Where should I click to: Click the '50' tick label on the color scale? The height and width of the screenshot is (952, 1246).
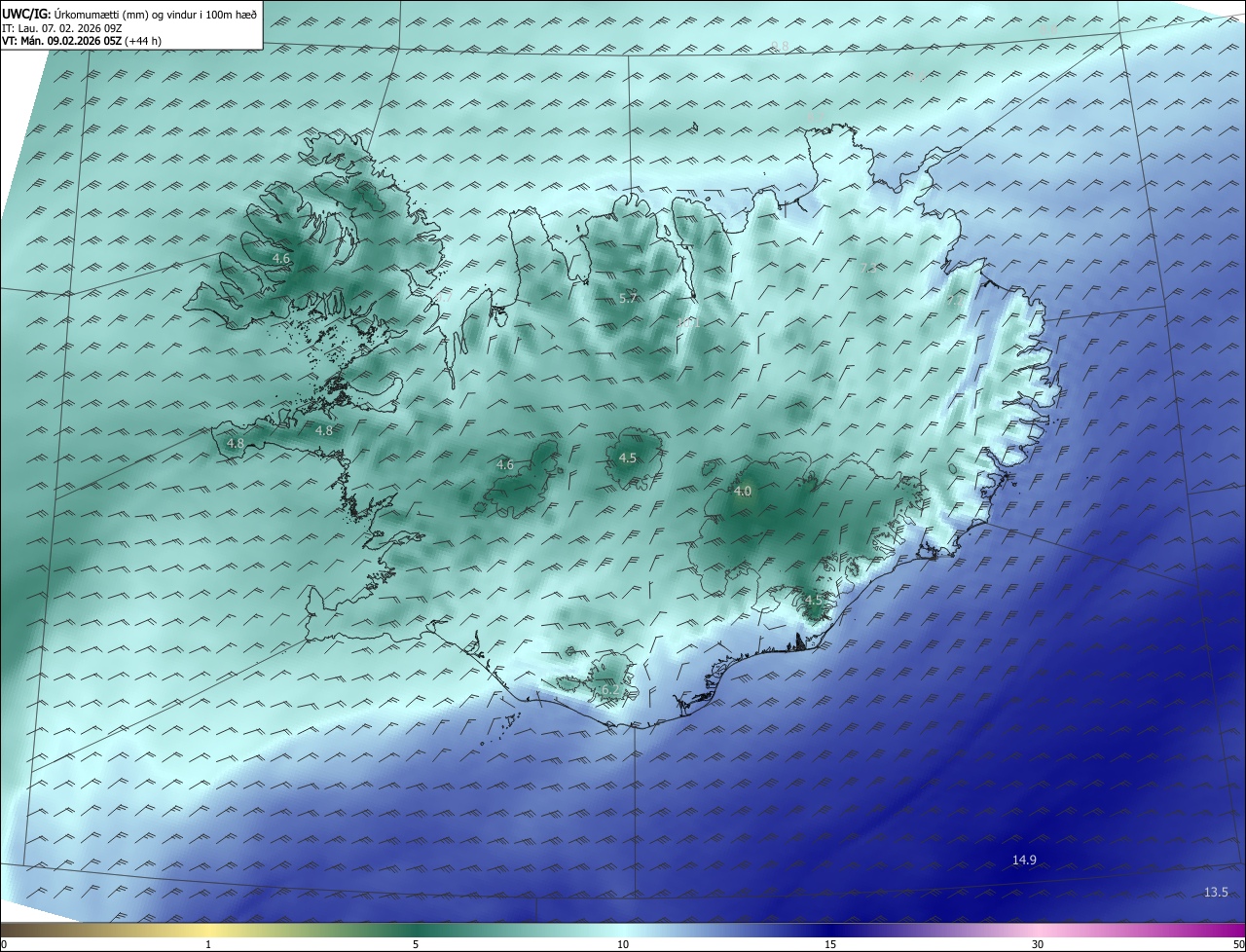pyautogui.click(x=1238, y=944)
